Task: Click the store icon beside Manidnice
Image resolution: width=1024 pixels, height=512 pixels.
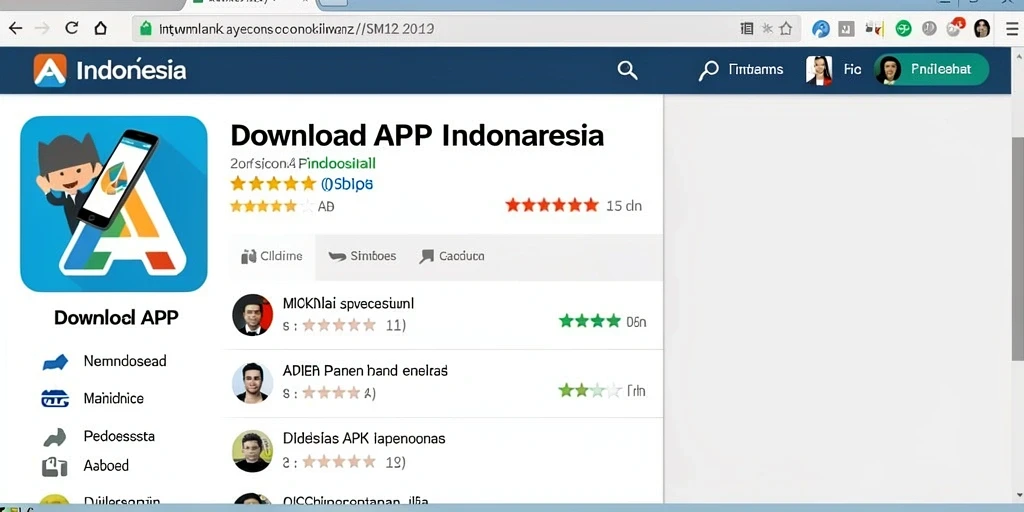Action: [55, 398]
